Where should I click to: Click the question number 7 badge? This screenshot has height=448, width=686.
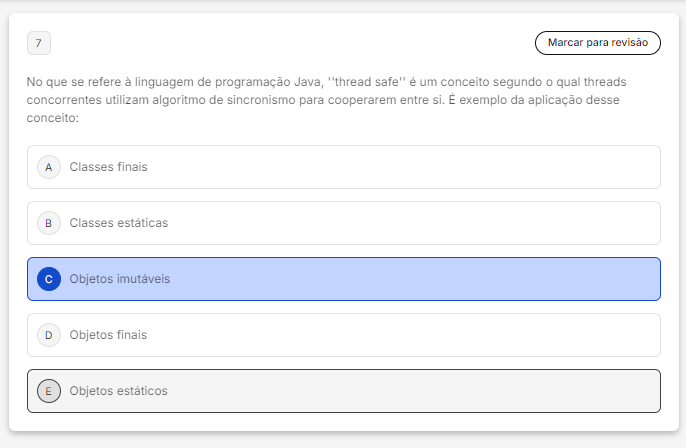(x=38, y=43)
